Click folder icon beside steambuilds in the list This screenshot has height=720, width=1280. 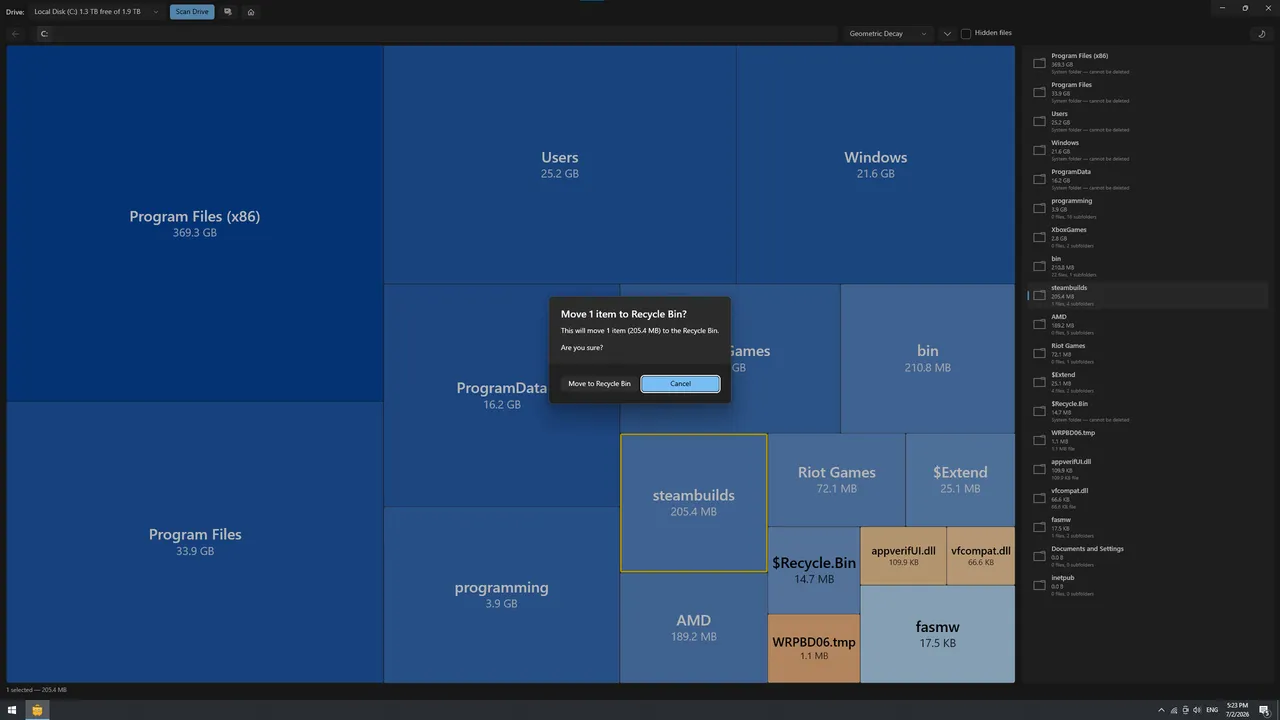(1039, 295)
